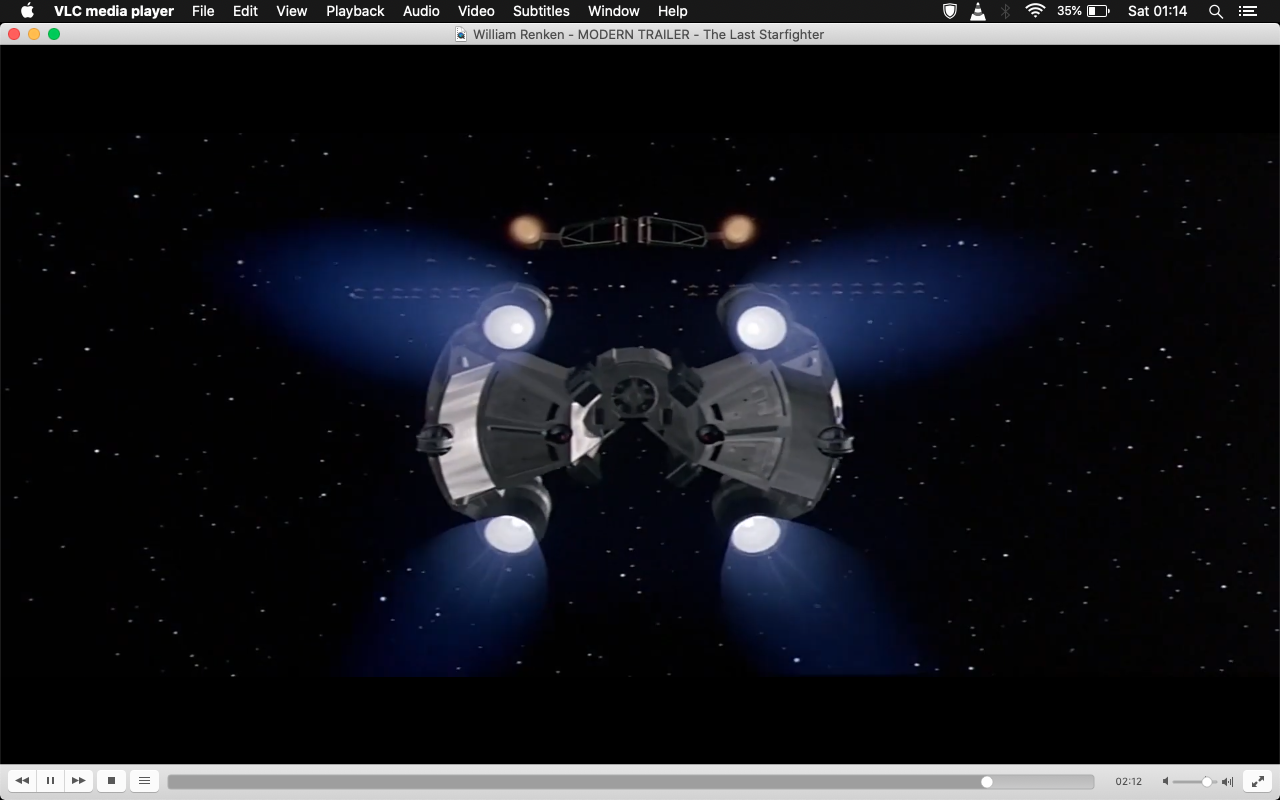This screenshot has width=1280, height=800.
Task: Click the playback position knob on seek bar
Action: 987,782
